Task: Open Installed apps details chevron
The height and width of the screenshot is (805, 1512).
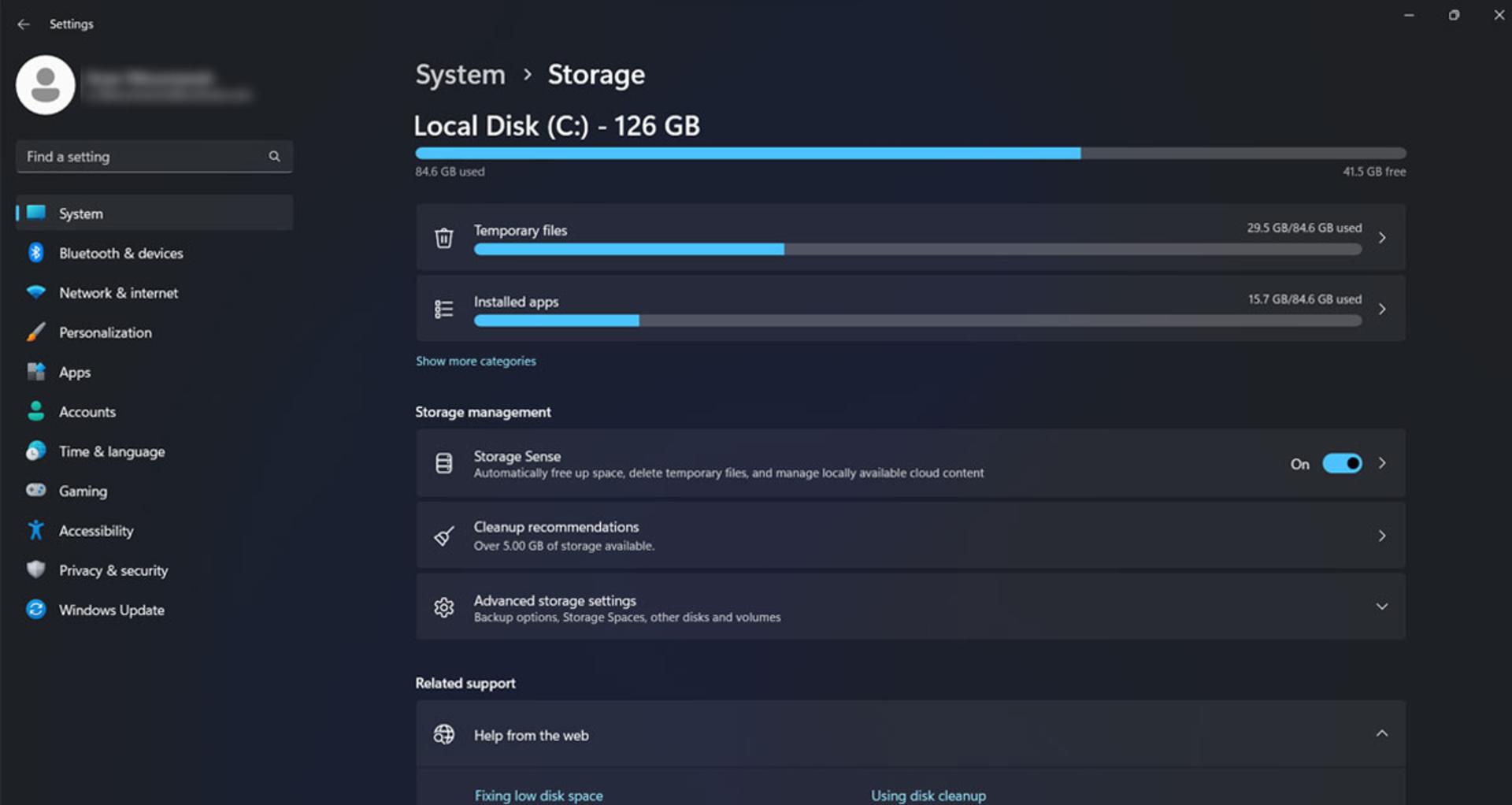Action: point(1382,309)
